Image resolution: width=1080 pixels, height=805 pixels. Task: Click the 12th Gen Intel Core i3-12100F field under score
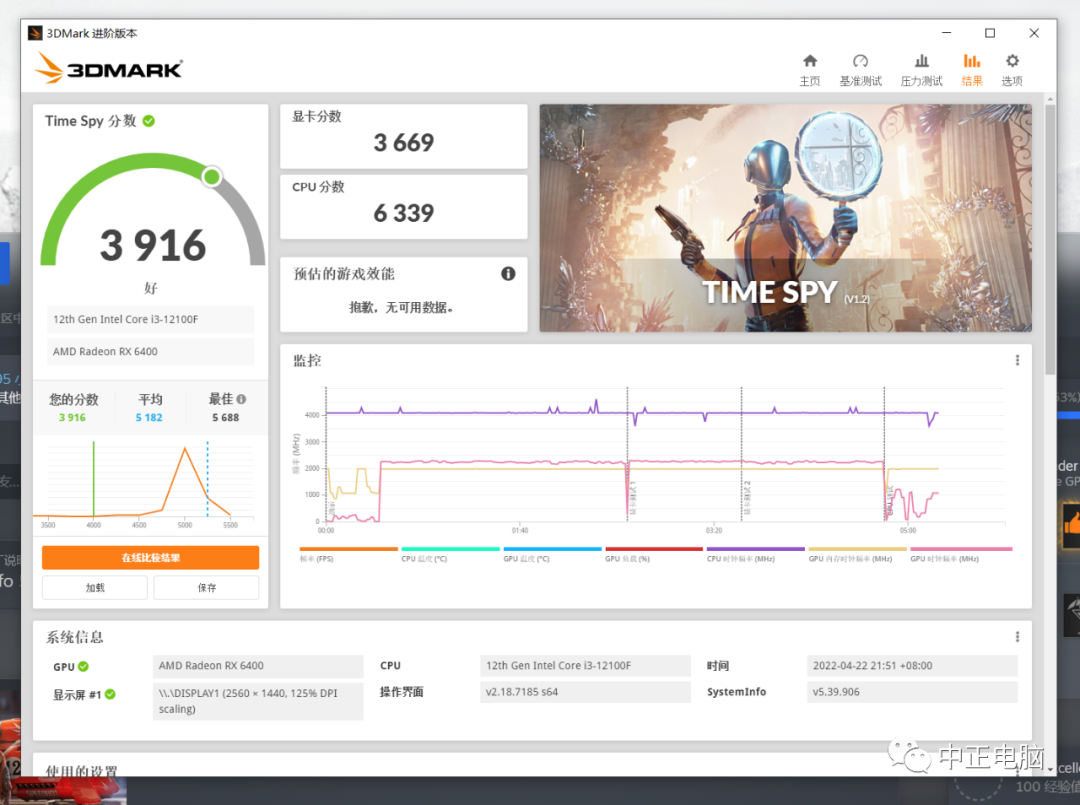[150, 320]
